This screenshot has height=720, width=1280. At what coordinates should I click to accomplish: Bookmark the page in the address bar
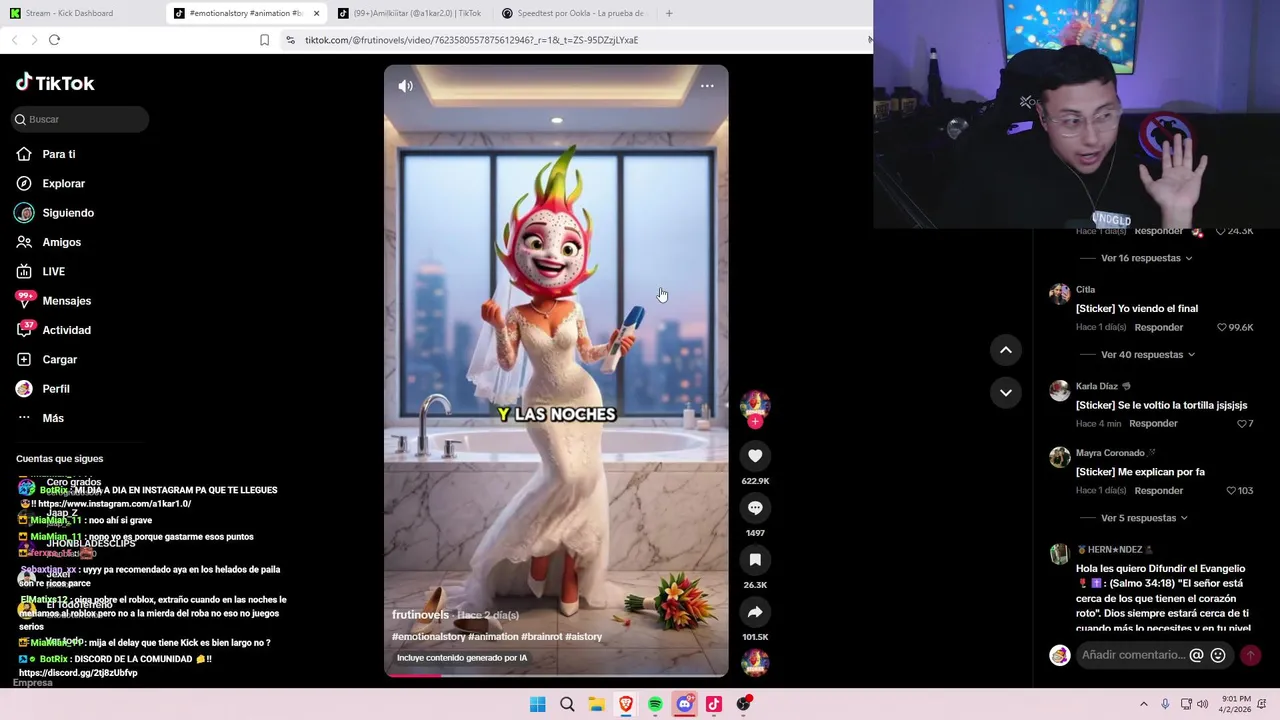tap(264, 40)
